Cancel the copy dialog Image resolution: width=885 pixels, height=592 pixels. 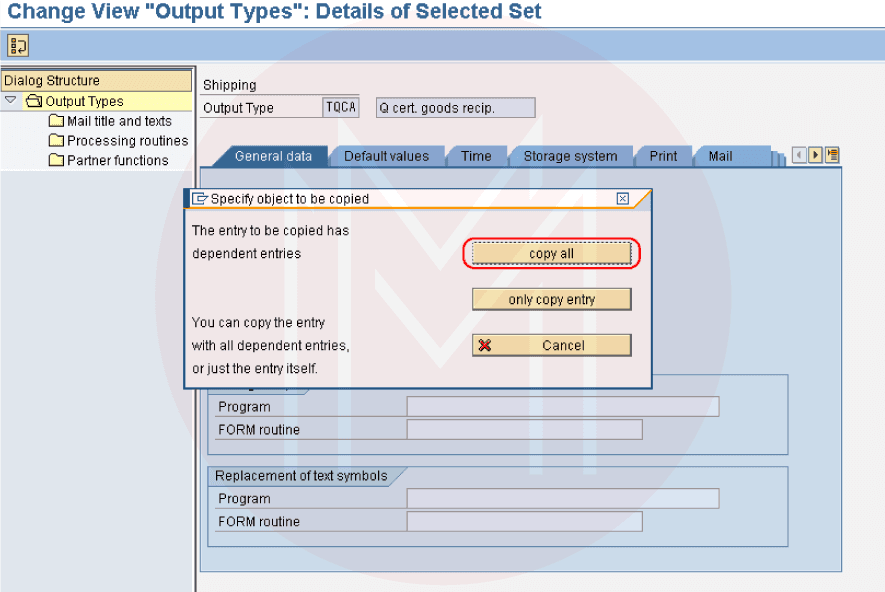pyautogui.click(x=551, y=345)
